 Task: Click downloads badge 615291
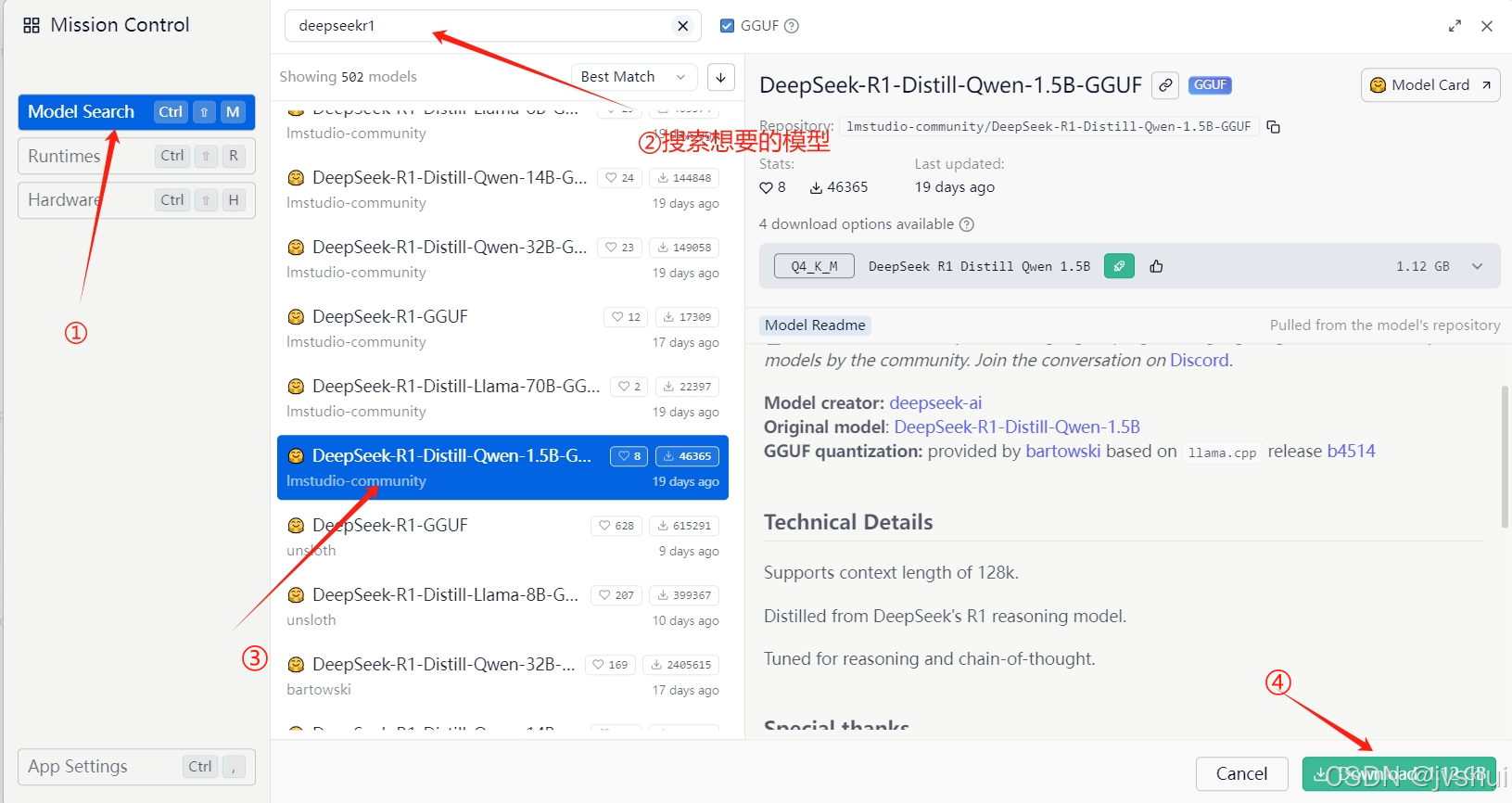[684, 526]
